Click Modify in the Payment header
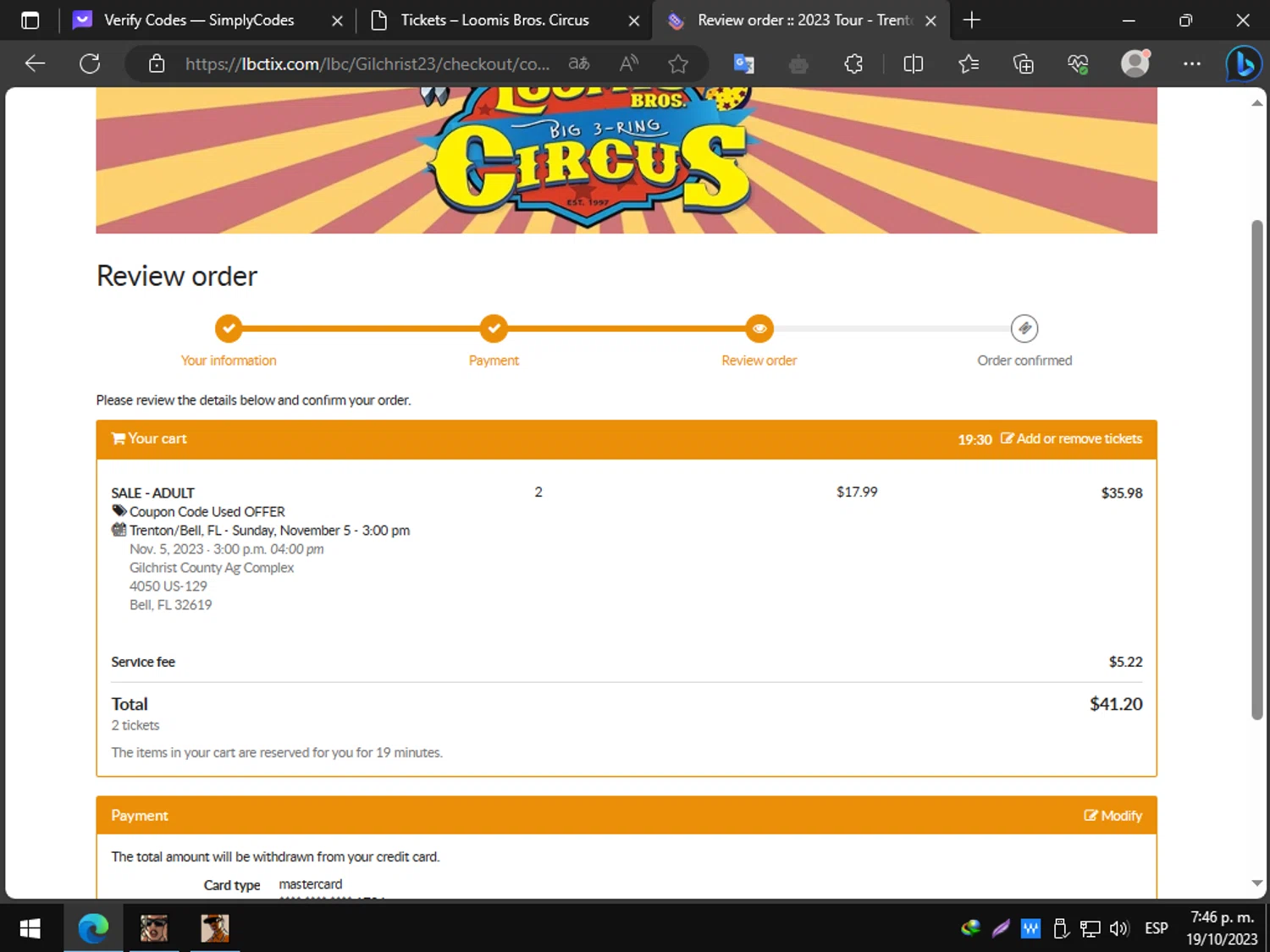This screenshot has height=952, width=1270. coord(1113,816)
